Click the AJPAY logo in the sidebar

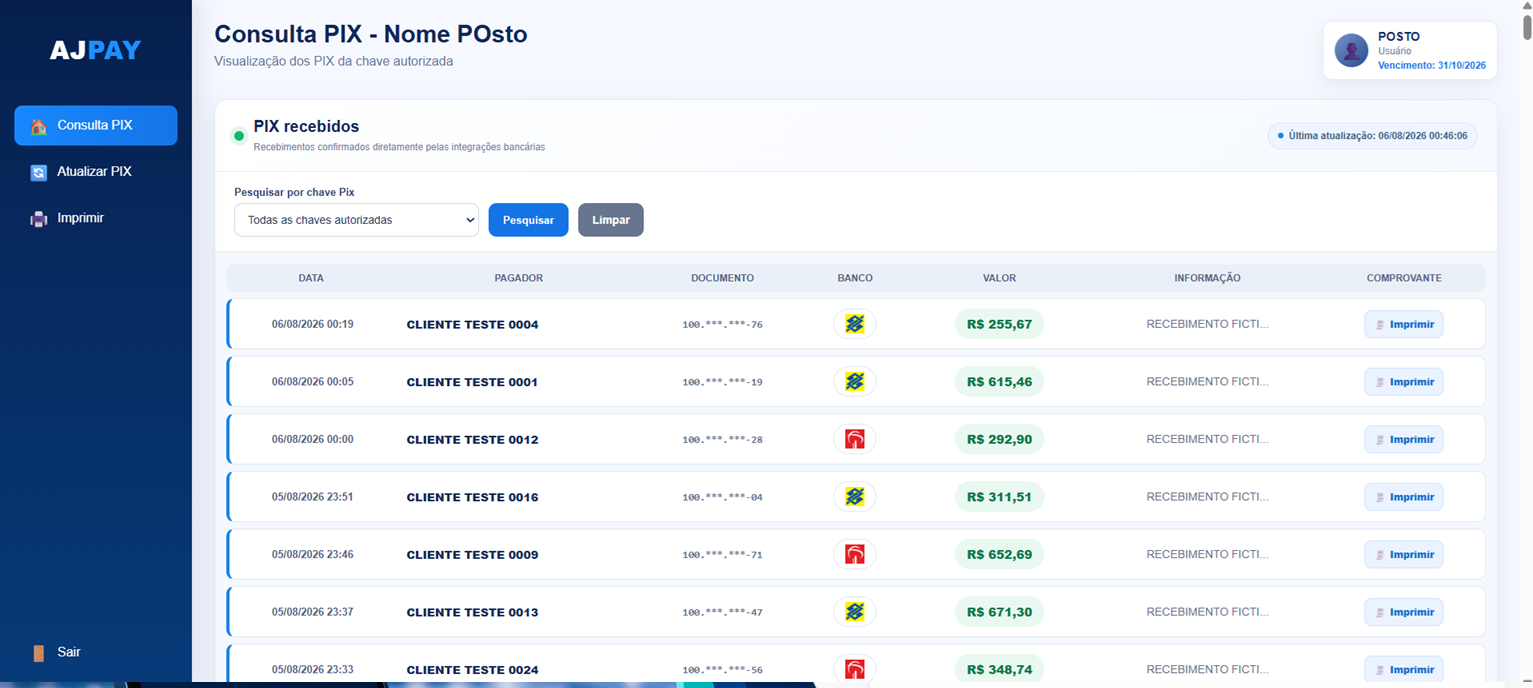click(x=96, y=50)
